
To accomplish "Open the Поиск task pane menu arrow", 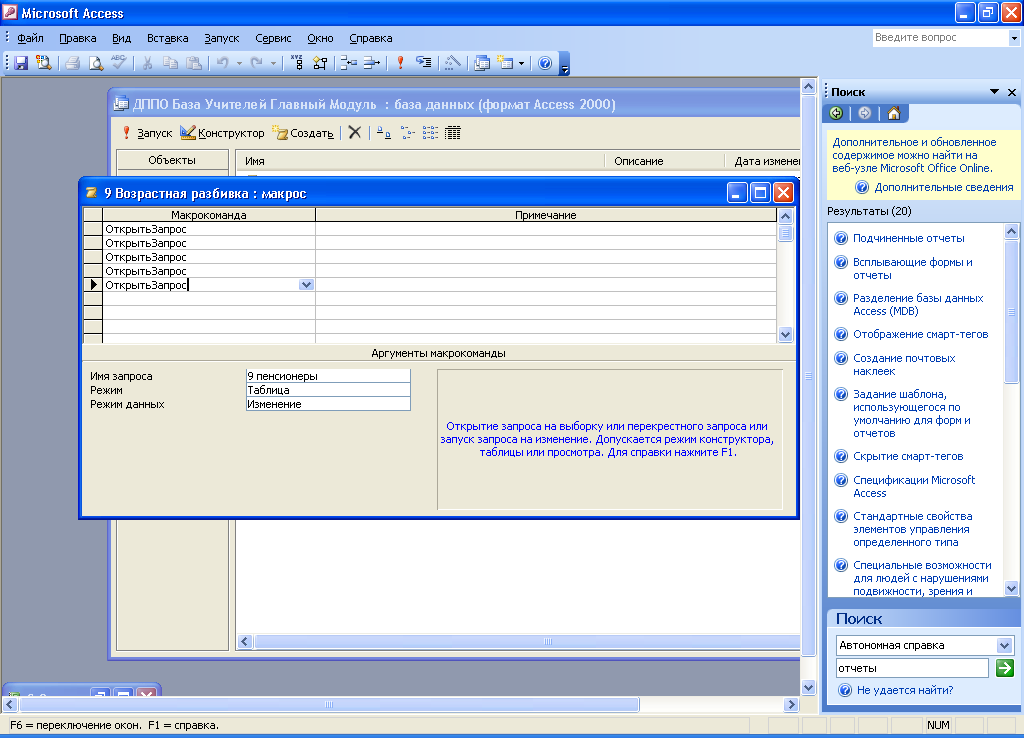I will [994, 92].
